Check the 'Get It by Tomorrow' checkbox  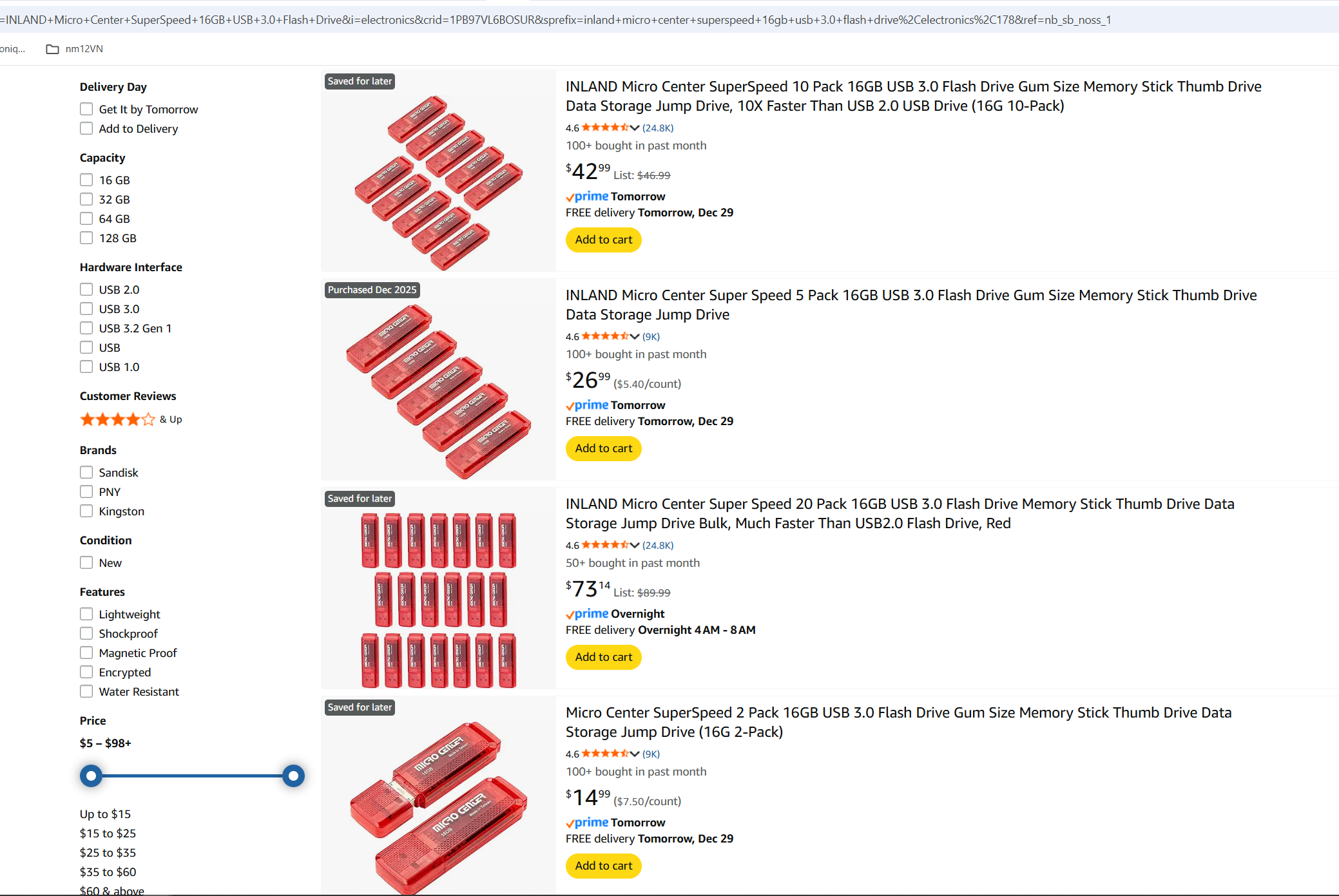pyautogui.click(x=86, y=109)
